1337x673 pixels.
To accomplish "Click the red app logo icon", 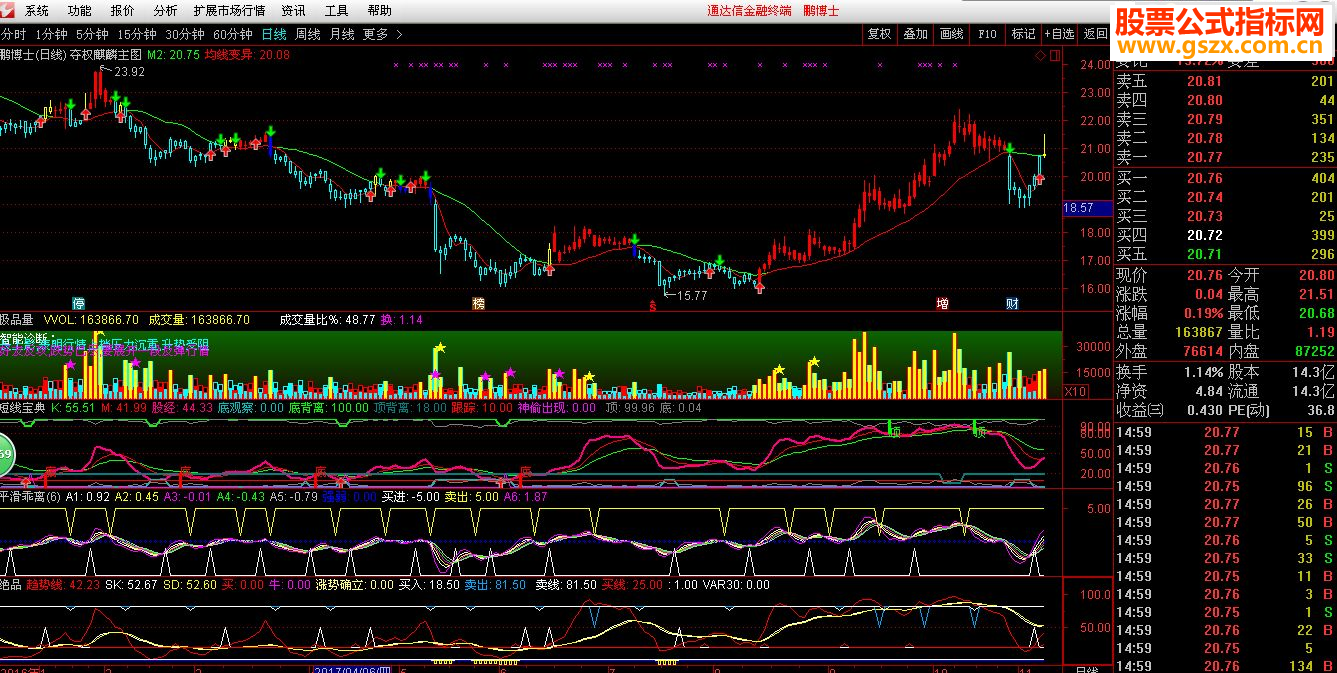I will 9,10.
